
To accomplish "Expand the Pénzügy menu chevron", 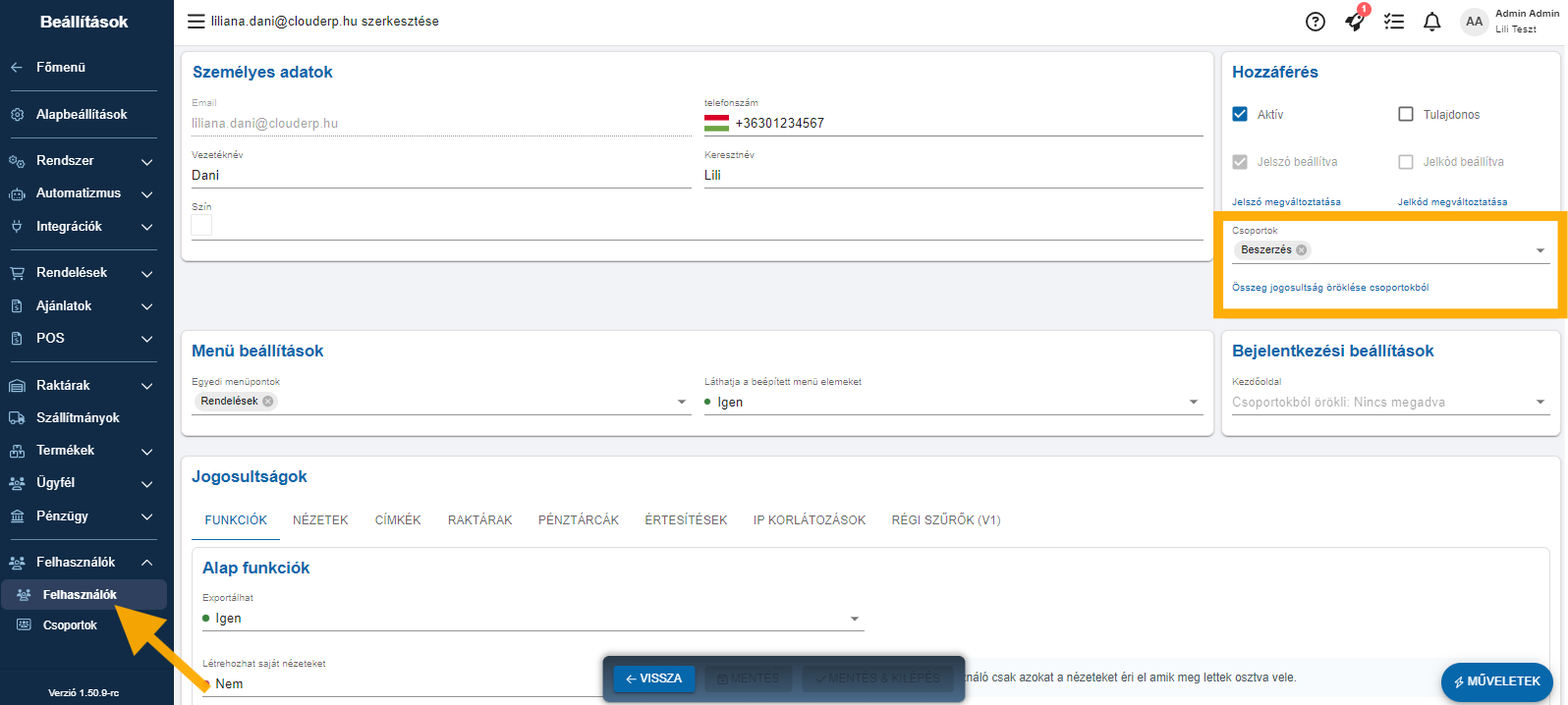I will tap(147, 516).
